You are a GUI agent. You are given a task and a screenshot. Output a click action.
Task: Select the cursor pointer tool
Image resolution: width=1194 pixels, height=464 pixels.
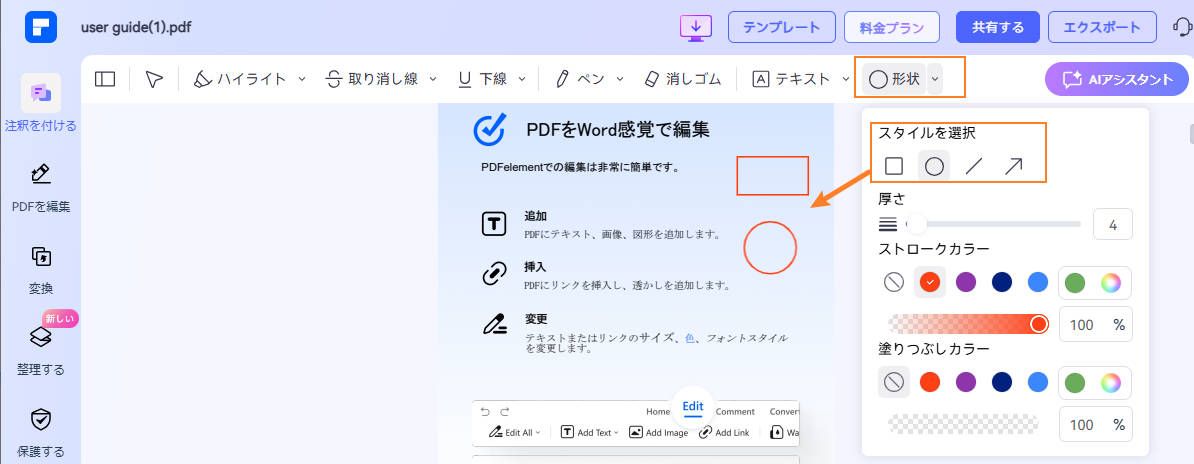tap(154, 79)
